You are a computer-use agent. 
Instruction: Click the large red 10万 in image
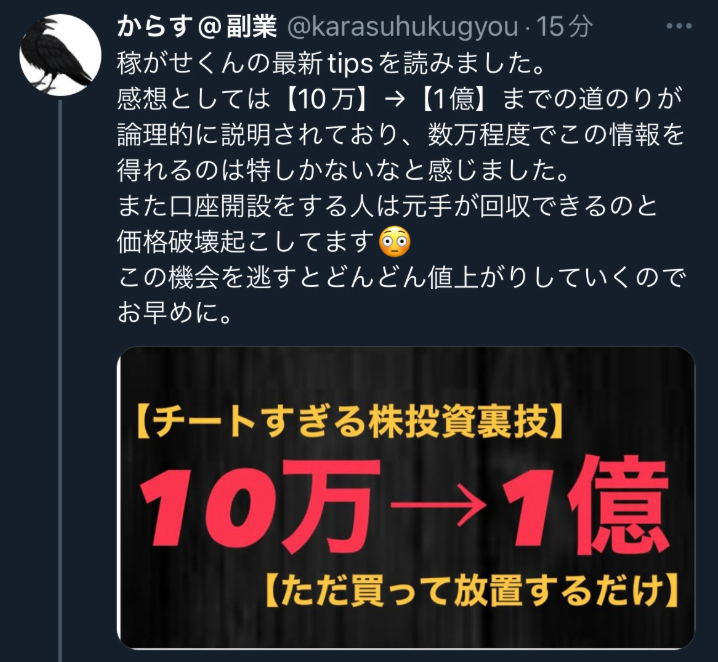[x=261, y=506]
